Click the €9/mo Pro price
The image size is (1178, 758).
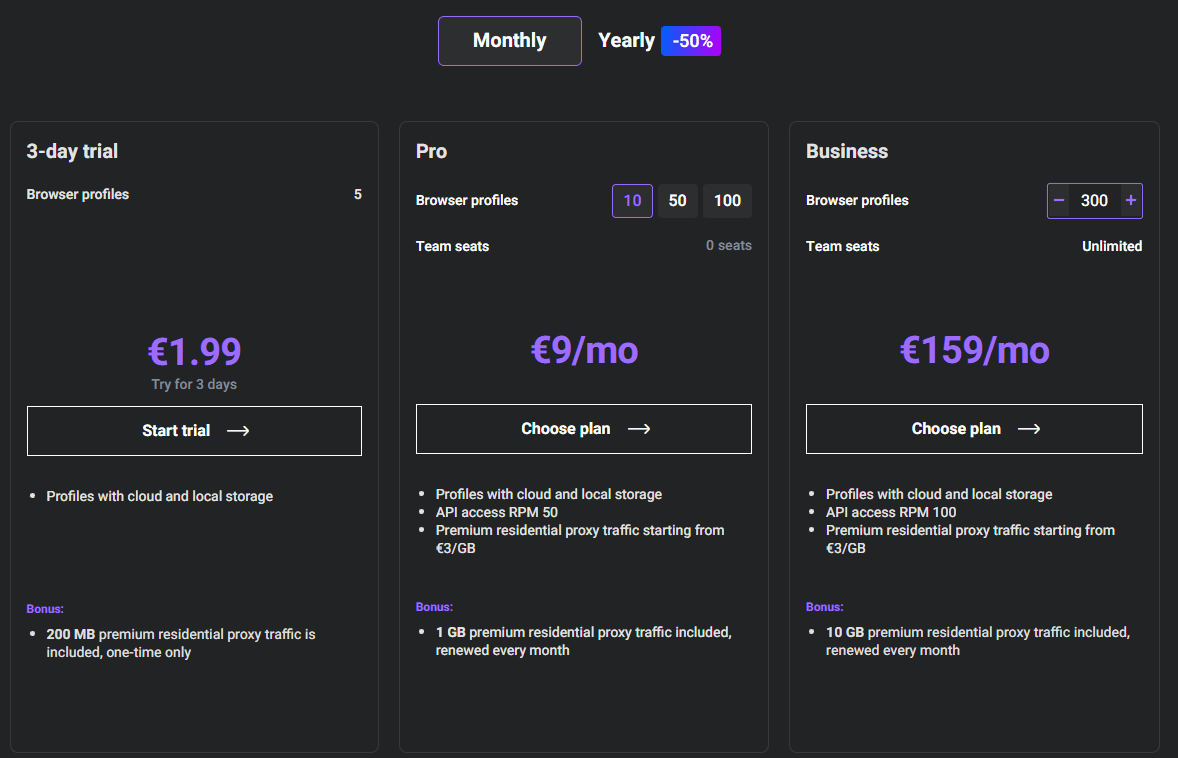point(583,351)
